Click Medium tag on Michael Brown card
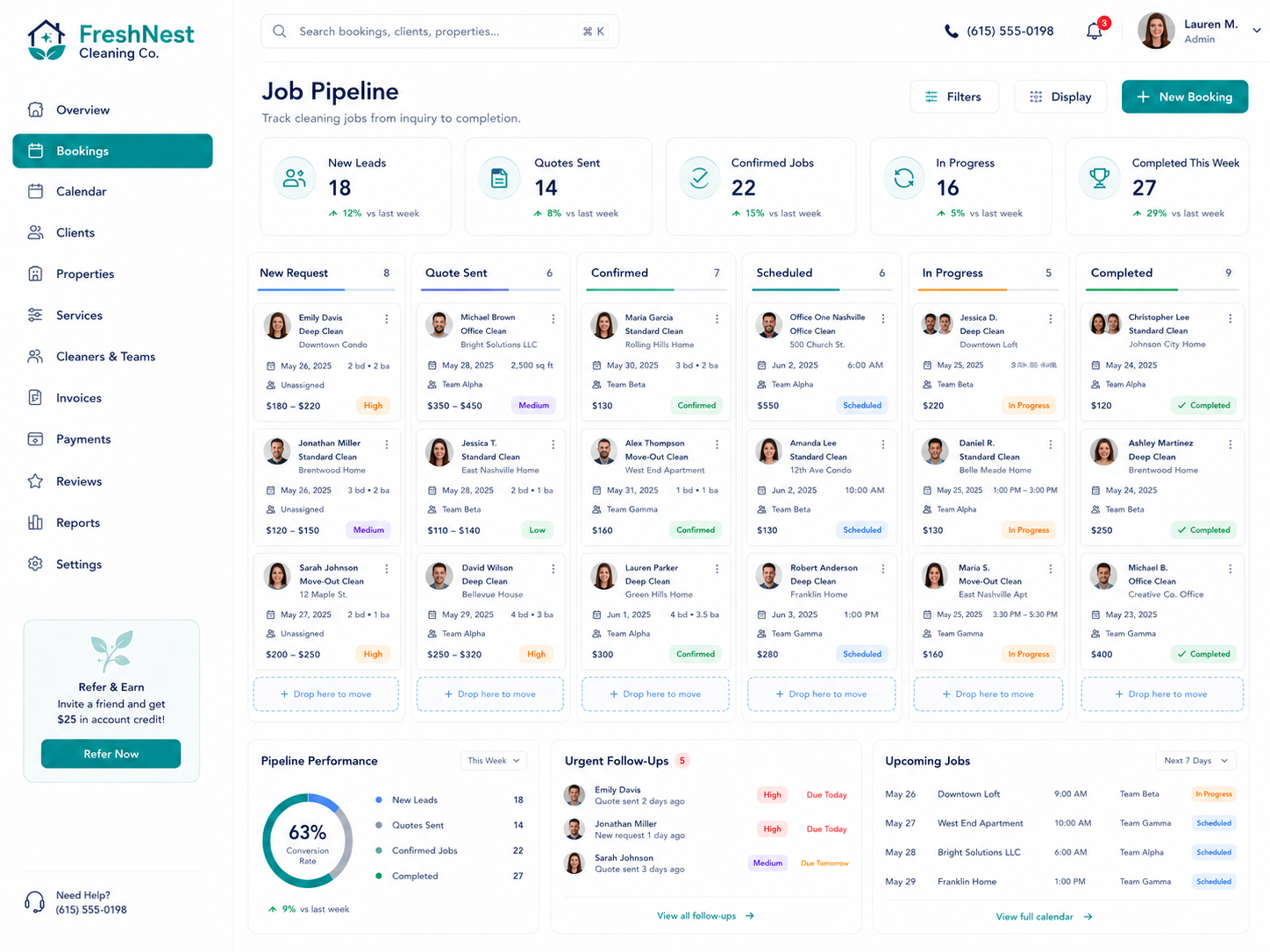Viewport: 1270px width, 952px height. pyautogui.click(x=534, y=406)
